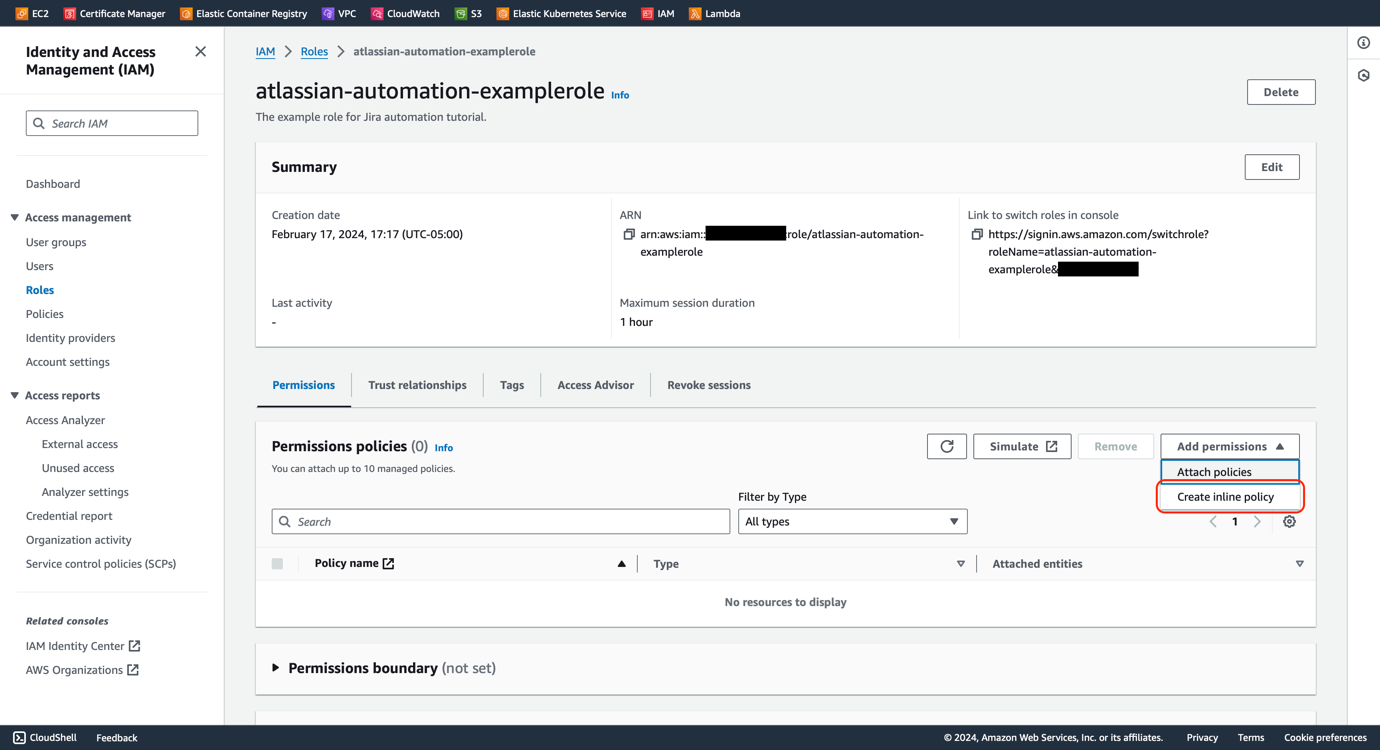Focus the Search IAM field
This screenshot has width=1380, height=750.
112,123
